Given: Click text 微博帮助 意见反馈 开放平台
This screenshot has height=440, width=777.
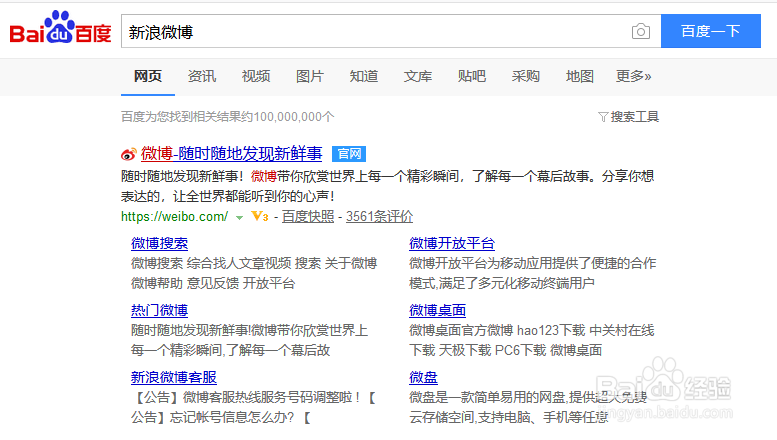Looking at the screenshot, I should click(213, 283).
